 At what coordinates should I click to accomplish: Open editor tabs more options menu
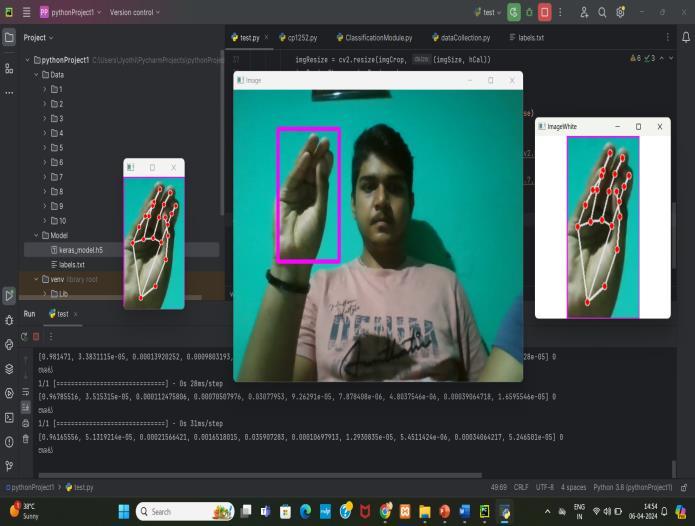[x=668, y=38]
